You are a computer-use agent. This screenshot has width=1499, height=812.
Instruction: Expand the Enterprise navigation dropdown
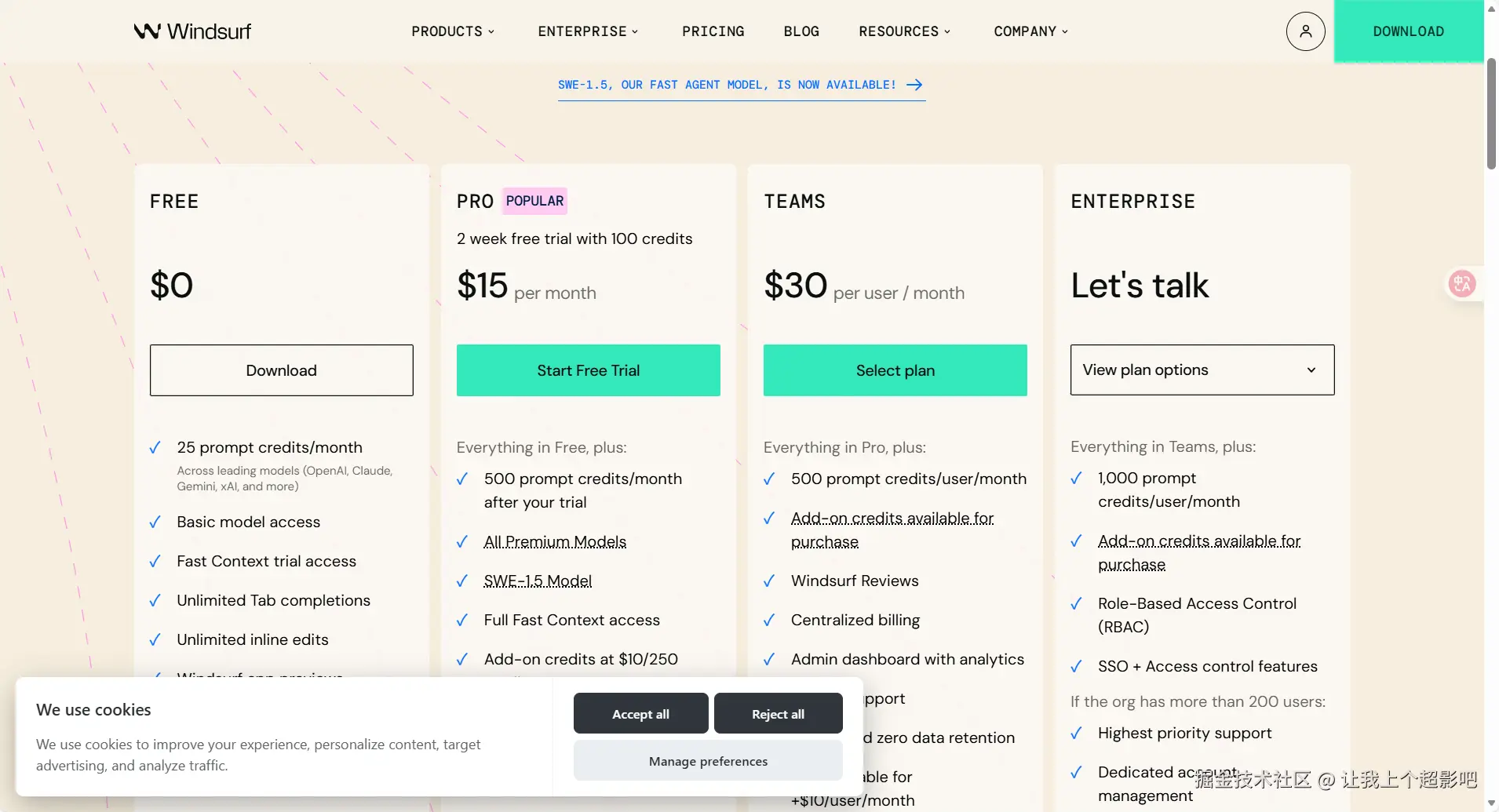point(588,31)
